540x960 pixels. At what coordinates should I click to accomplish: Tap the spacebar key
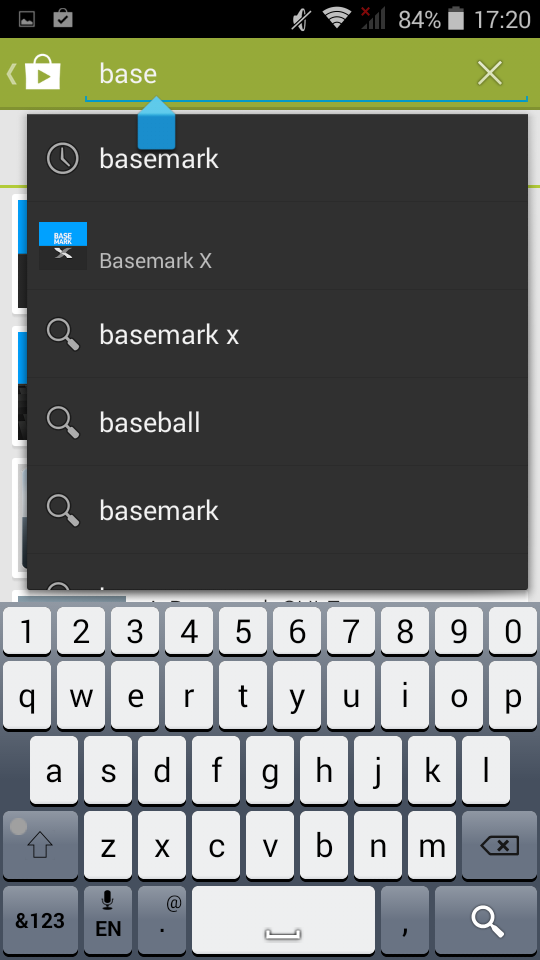pyautogui.click(x=283, y=920)
